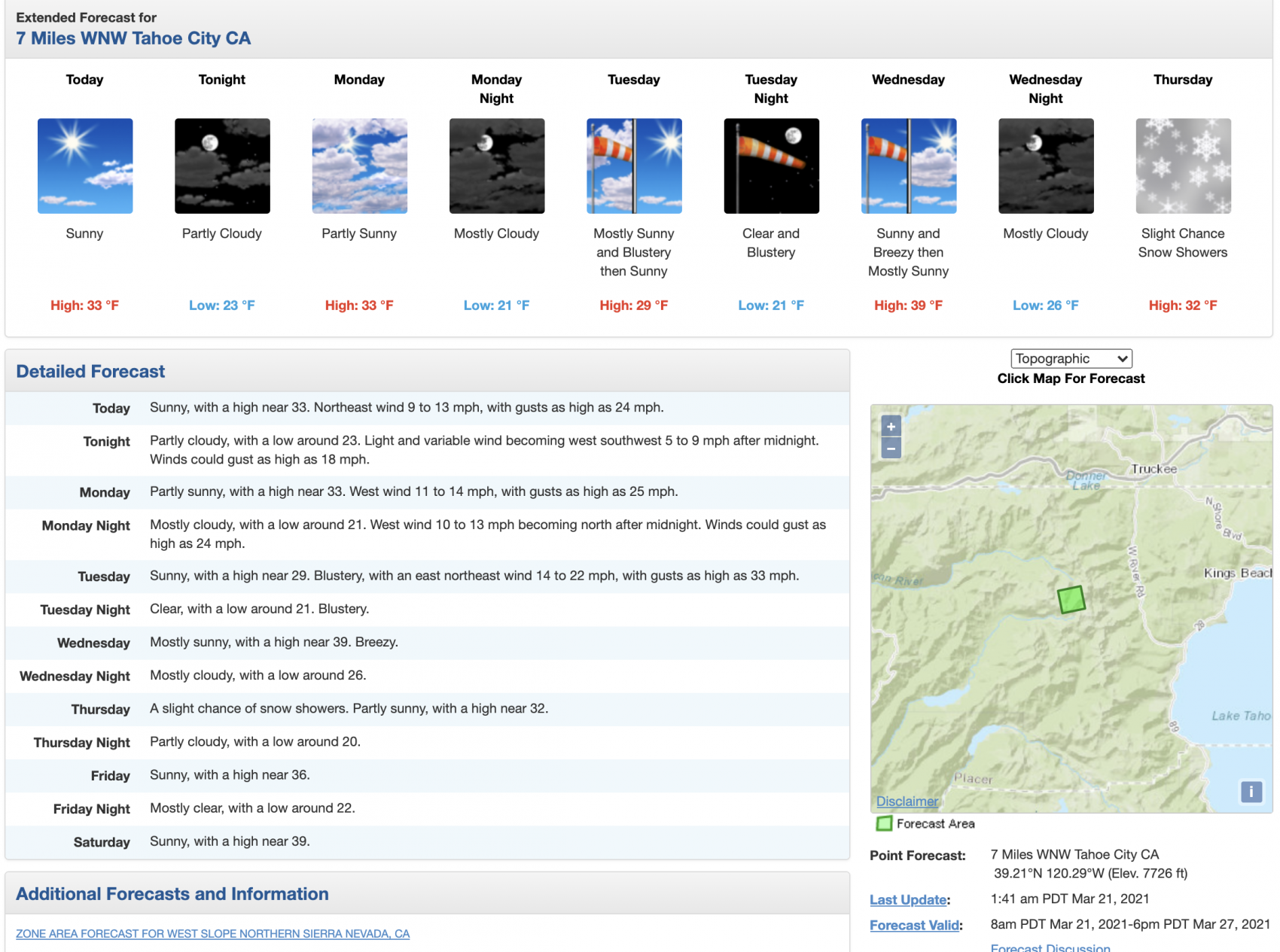The image size is (1280, 952).
Task: Open Zone Area Forecast for West Slope link
Action: (x=213, y=934)
